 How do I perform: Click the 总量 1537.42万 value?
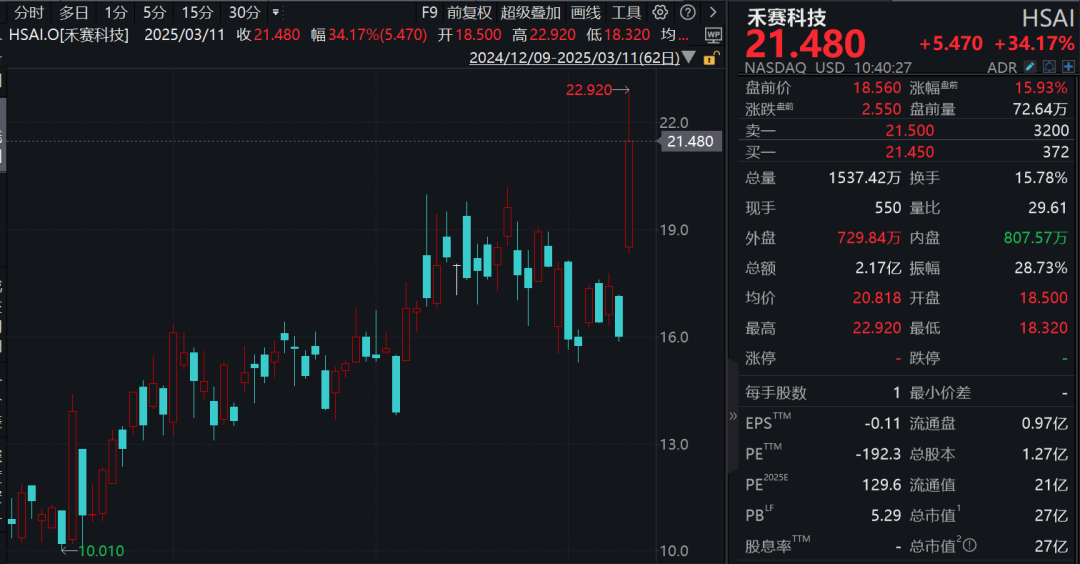[864, 178]
